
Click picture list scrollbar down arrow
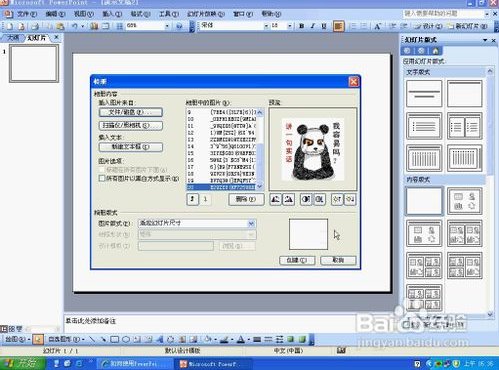coord(260,187)
